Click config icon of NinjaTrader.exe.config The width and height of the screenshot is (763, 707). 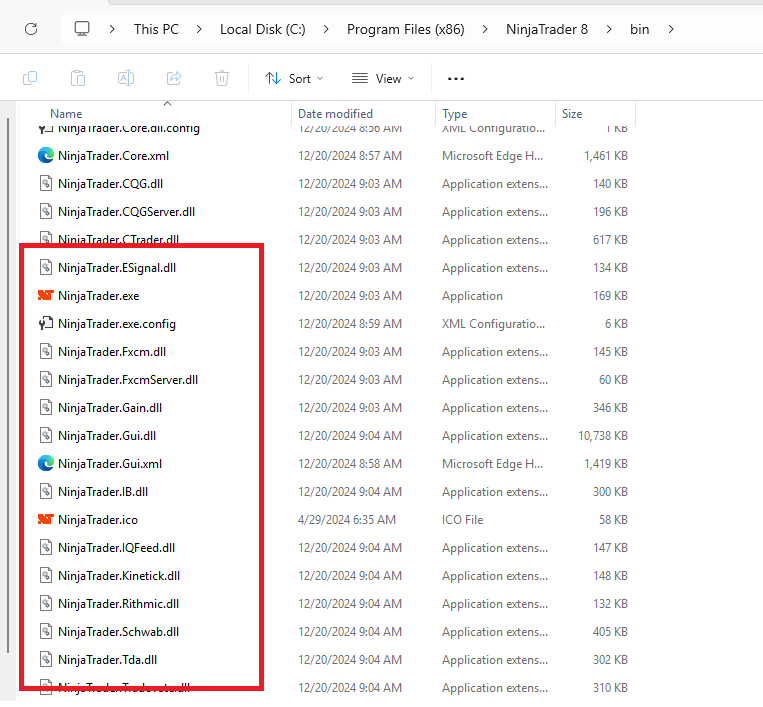pos(46,323)
